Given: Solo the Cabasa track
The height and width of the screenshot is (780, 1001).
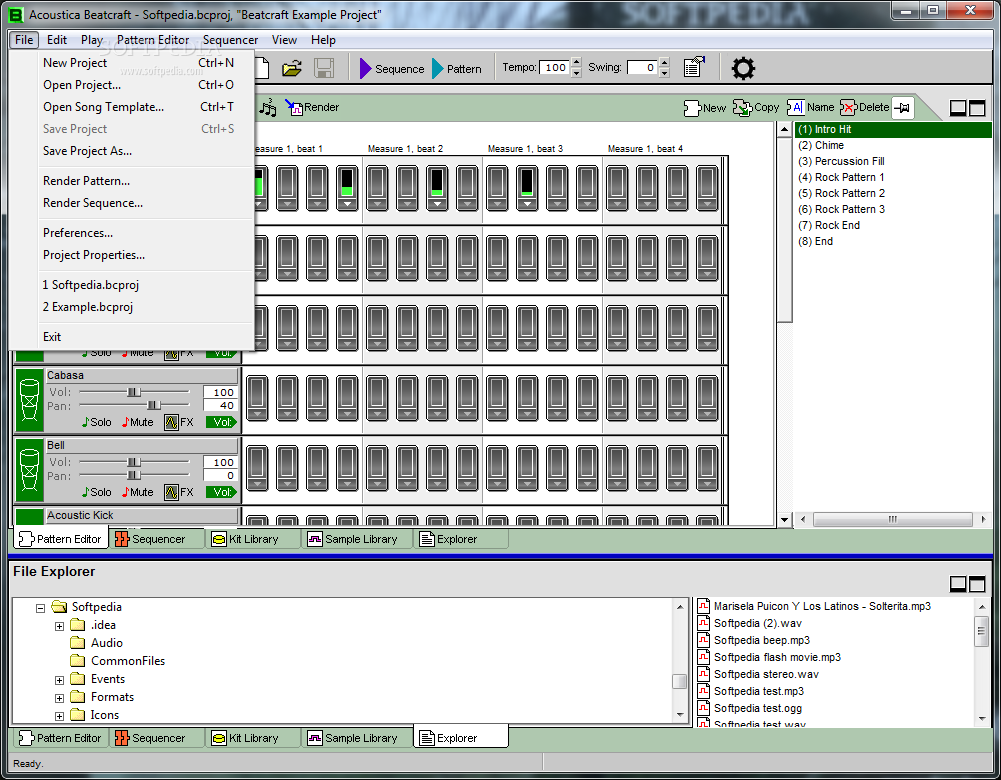Looking at the screenshot, I should point(96,422).
